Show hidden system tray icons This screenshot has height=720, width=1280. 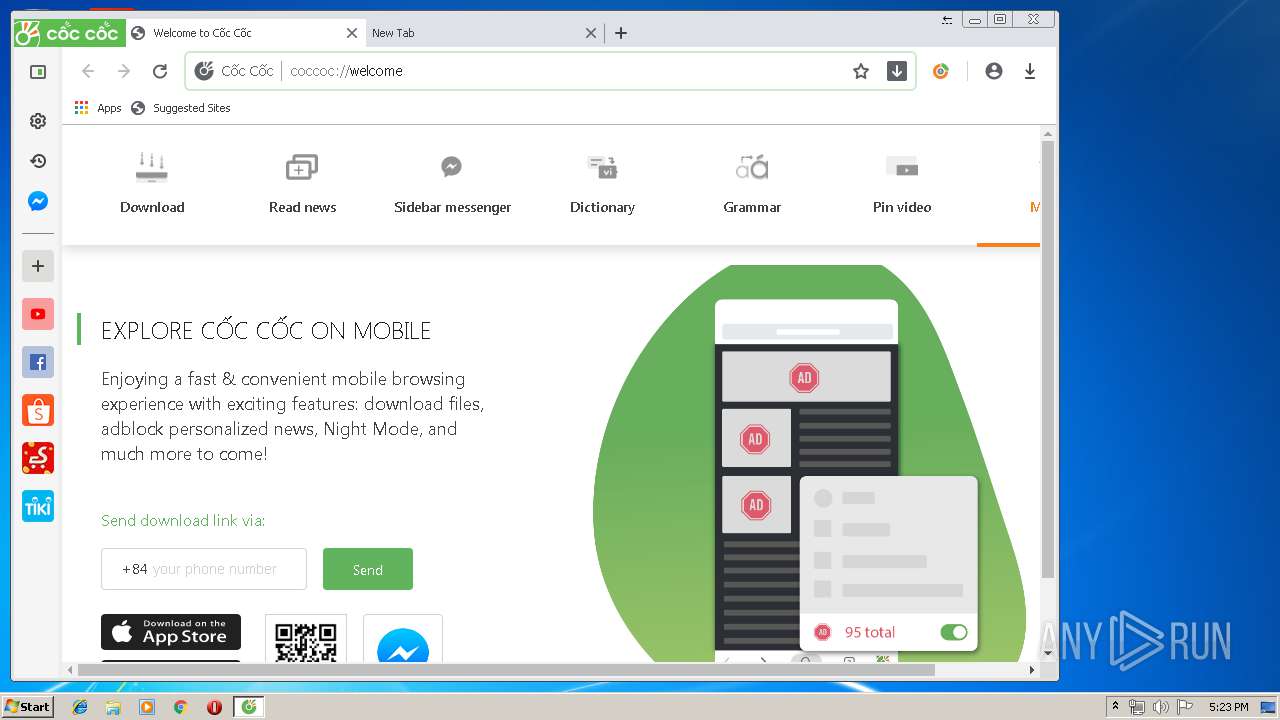click(x=1116, y=707)
